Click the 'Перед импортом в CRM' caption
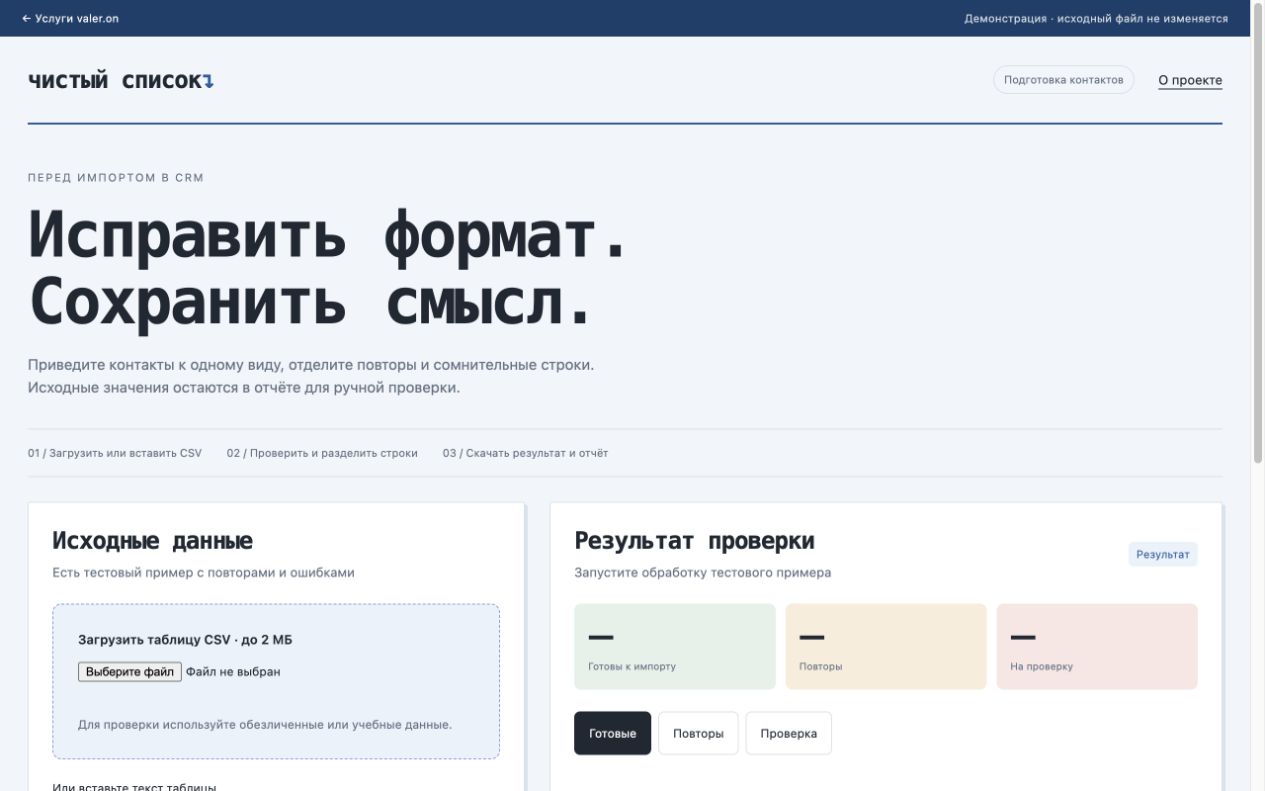This screenshot has height=791, width=1265. pos(116,178)
